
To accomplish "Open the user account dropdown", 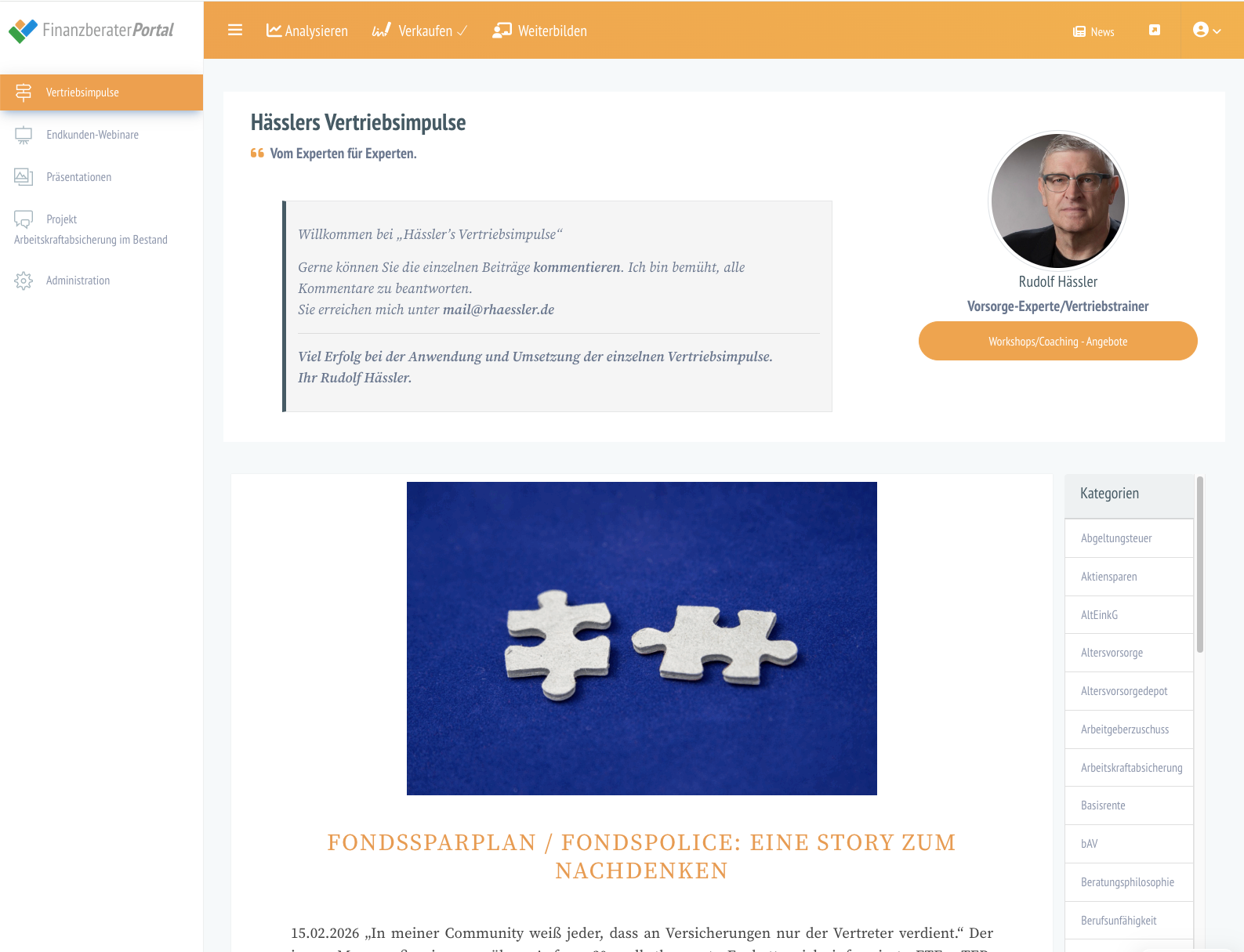I will 1206,30.
